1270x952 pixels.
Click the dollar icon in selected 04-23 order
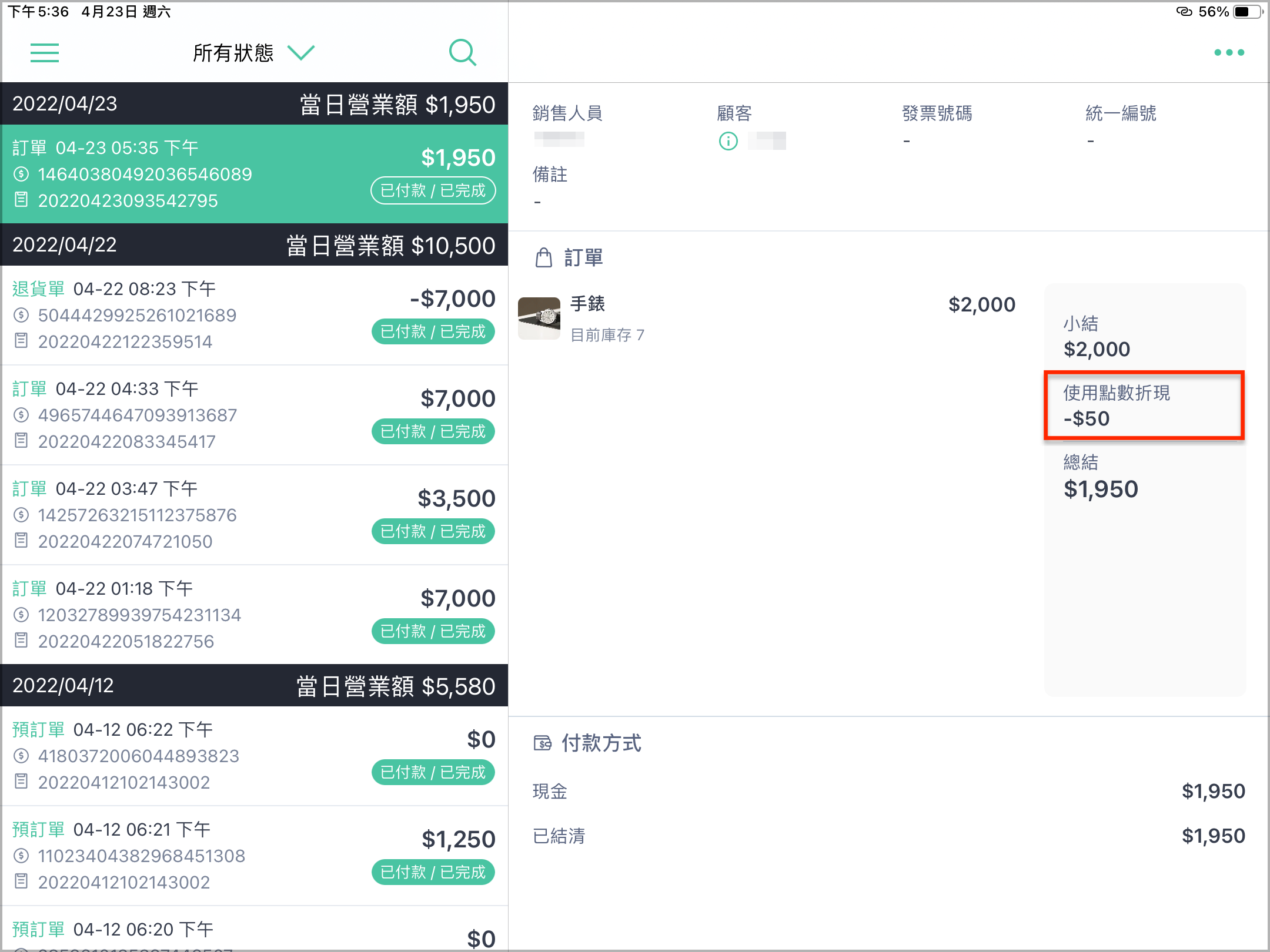click(x=21, y=174)
